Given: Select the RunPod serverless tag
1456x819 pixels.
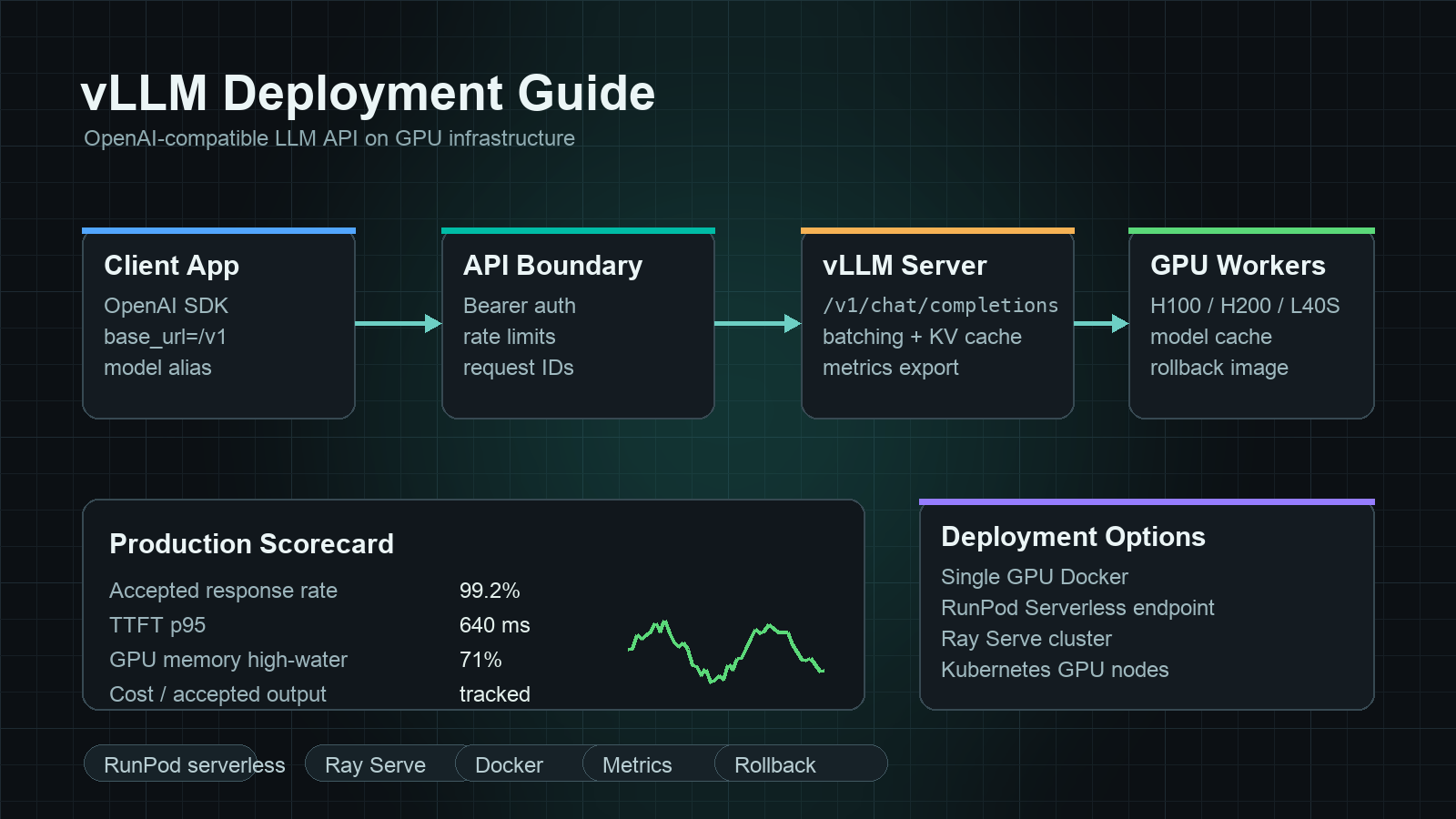Looking at the screenshot, I should (171, 763).
